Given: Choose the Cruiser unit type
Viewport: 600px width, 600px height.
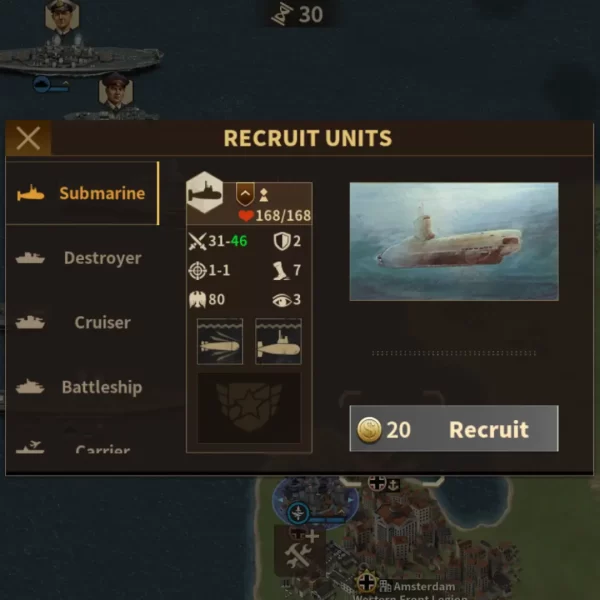Looking at the screenshot, I should click(x=82, y=322).
